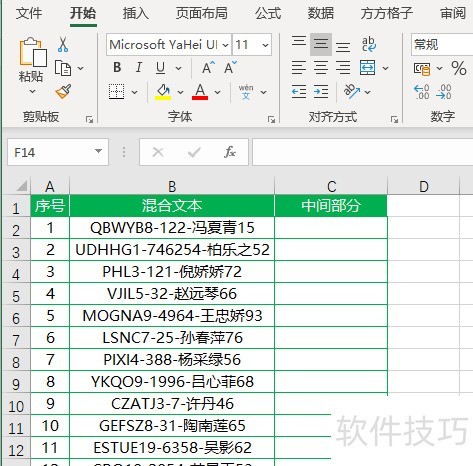Click Merge and Center icon
The width and height of the screenshot is (473, 466).
367,68
